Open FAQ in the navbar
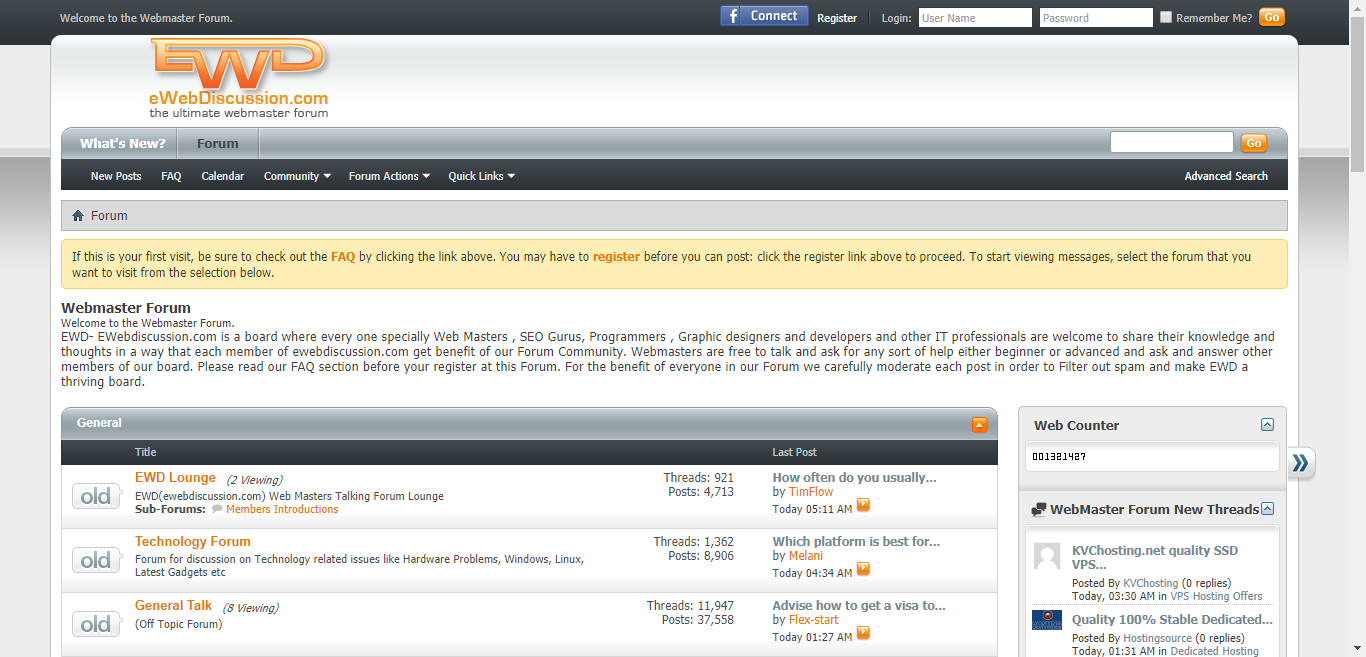Screen dimensions: 1366x657 point(171,176)
